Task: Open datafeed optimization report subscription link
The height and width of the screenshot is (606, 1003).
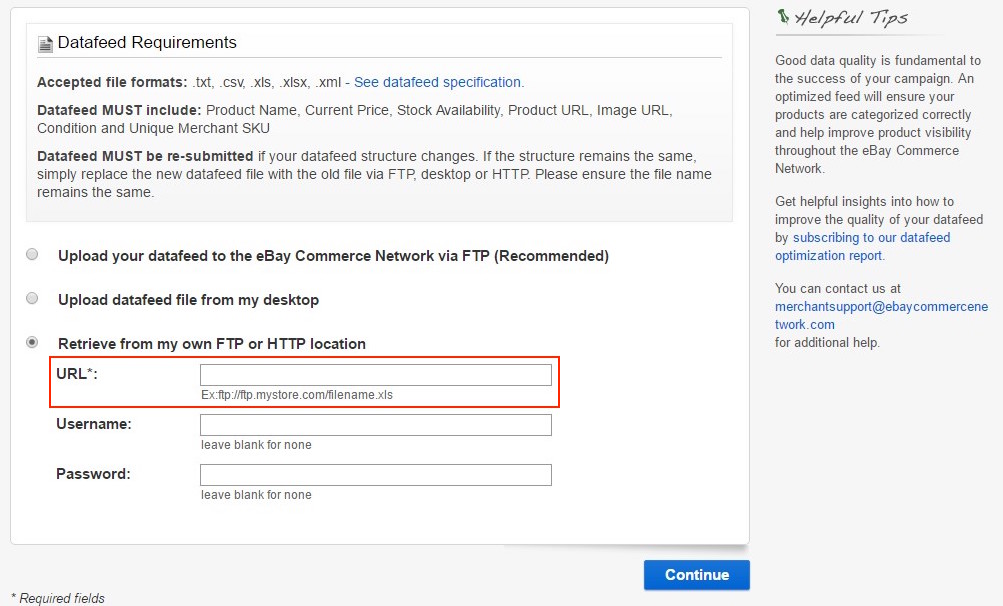Action: click(863, 246)
